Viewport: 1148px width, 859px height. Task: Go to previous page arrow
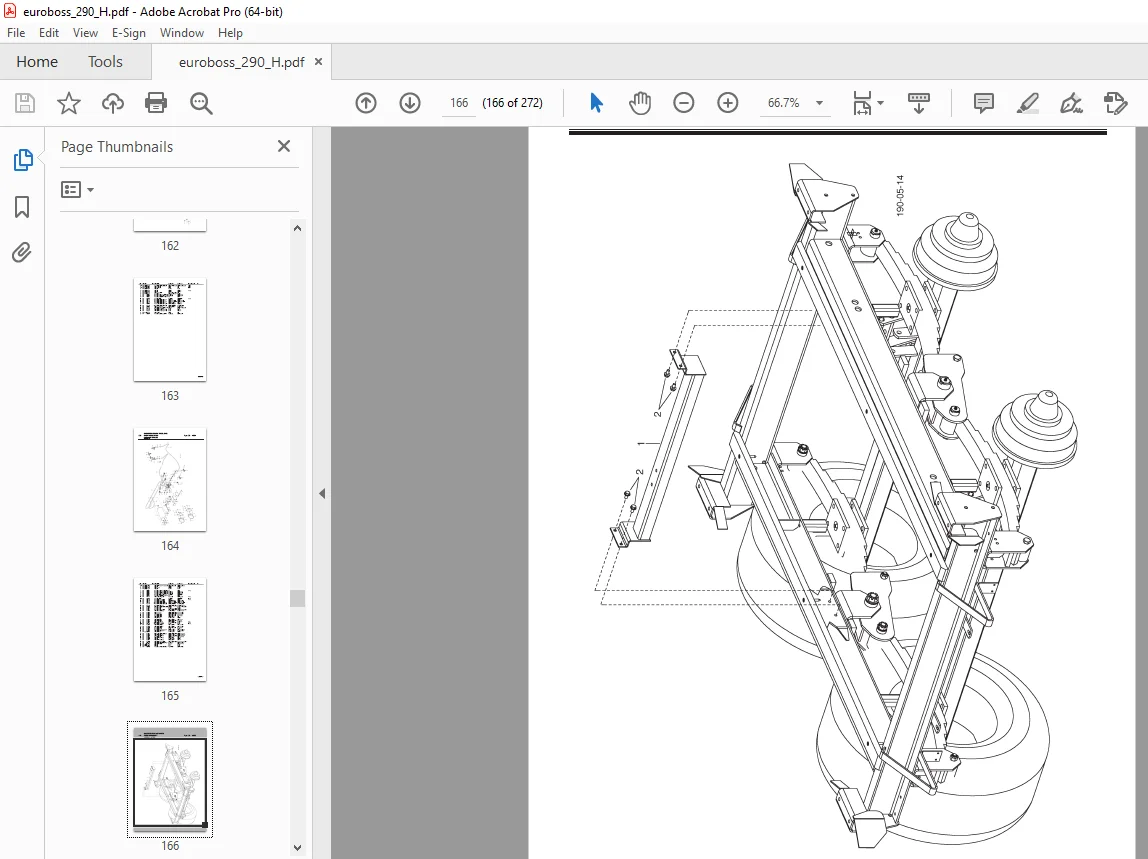366,103
